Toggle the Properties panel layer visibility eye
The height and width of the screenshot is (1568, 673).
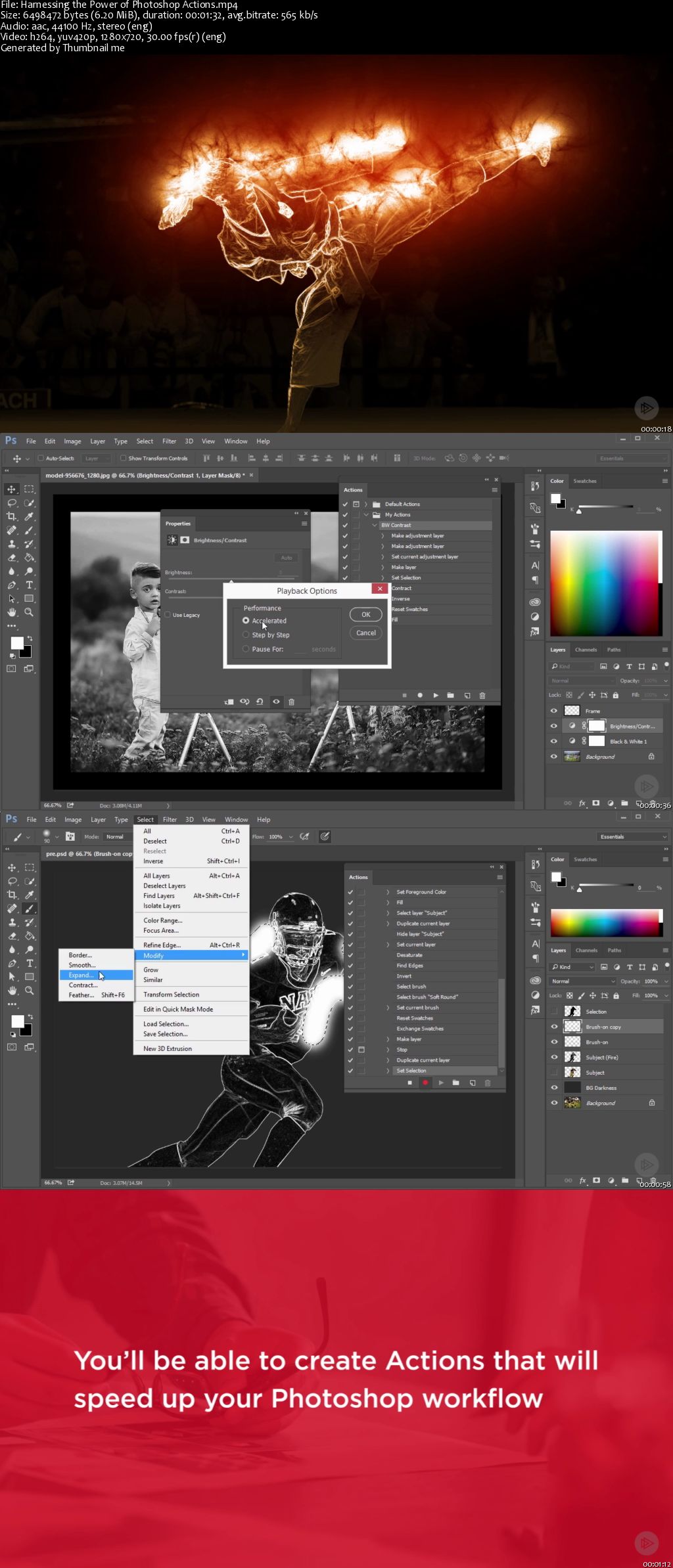(x=276, y=702)
